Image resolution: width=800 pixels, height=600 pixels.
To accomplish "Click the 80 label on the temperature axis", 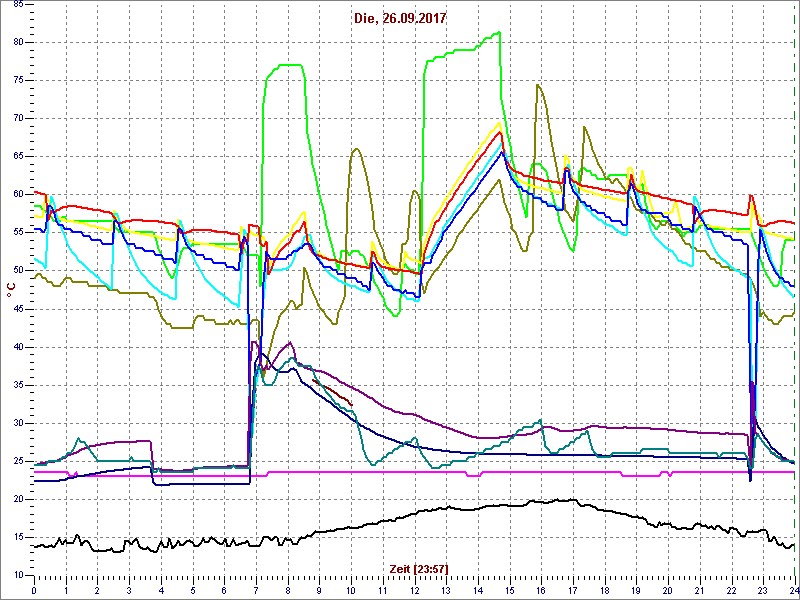I will click(18, 42).
